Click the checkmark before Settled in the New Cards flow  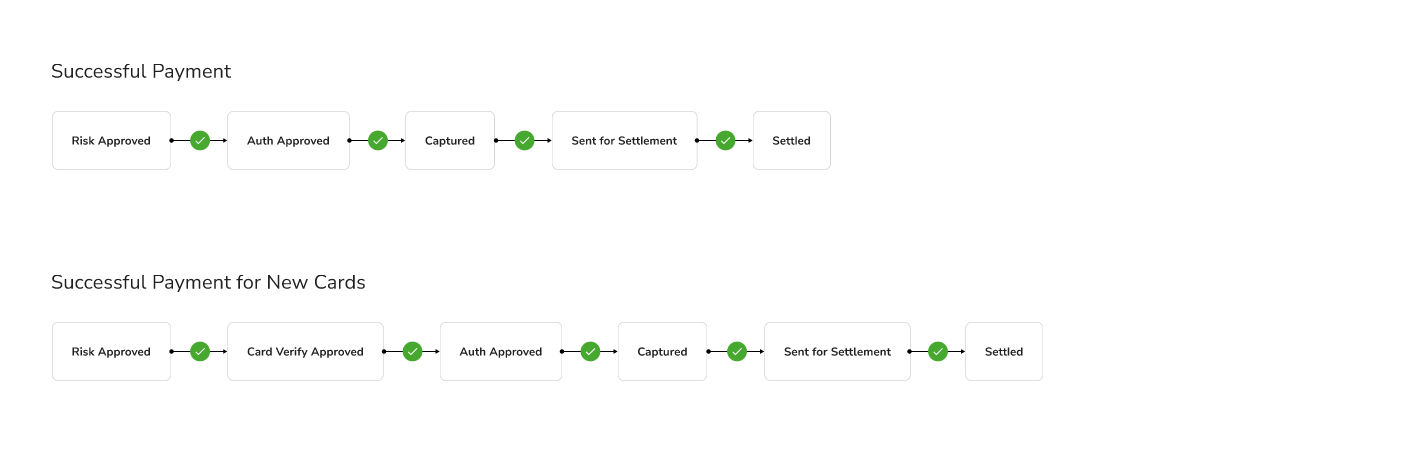tap(938, 352)
